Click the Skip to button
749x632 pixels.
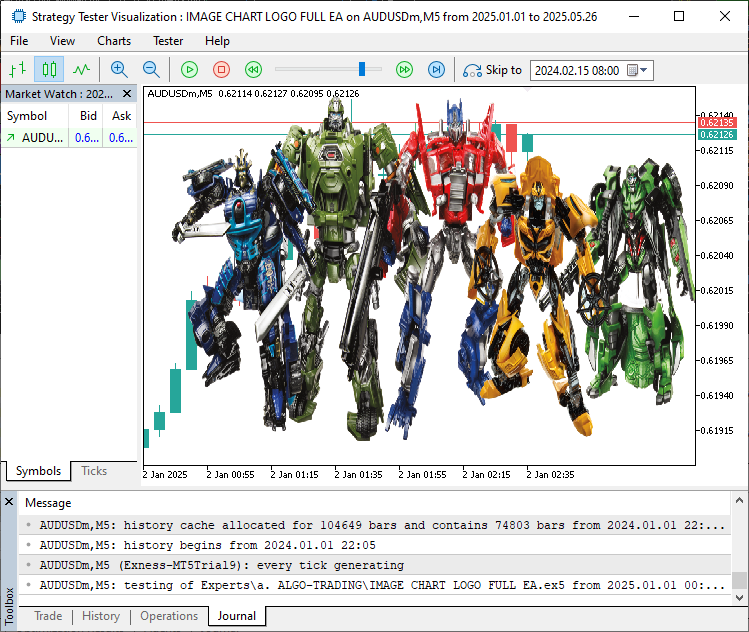click(493, 70)
